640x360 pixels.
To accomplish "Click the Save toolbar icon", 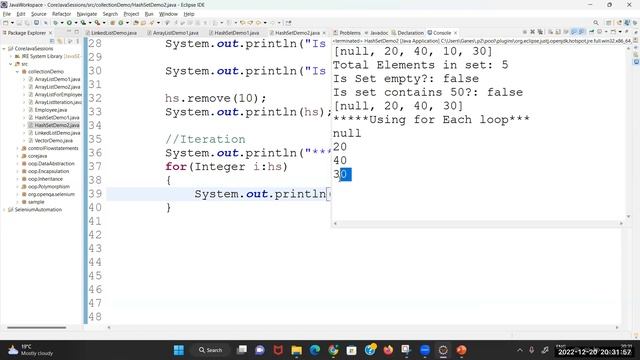I will tap(19, 23).
